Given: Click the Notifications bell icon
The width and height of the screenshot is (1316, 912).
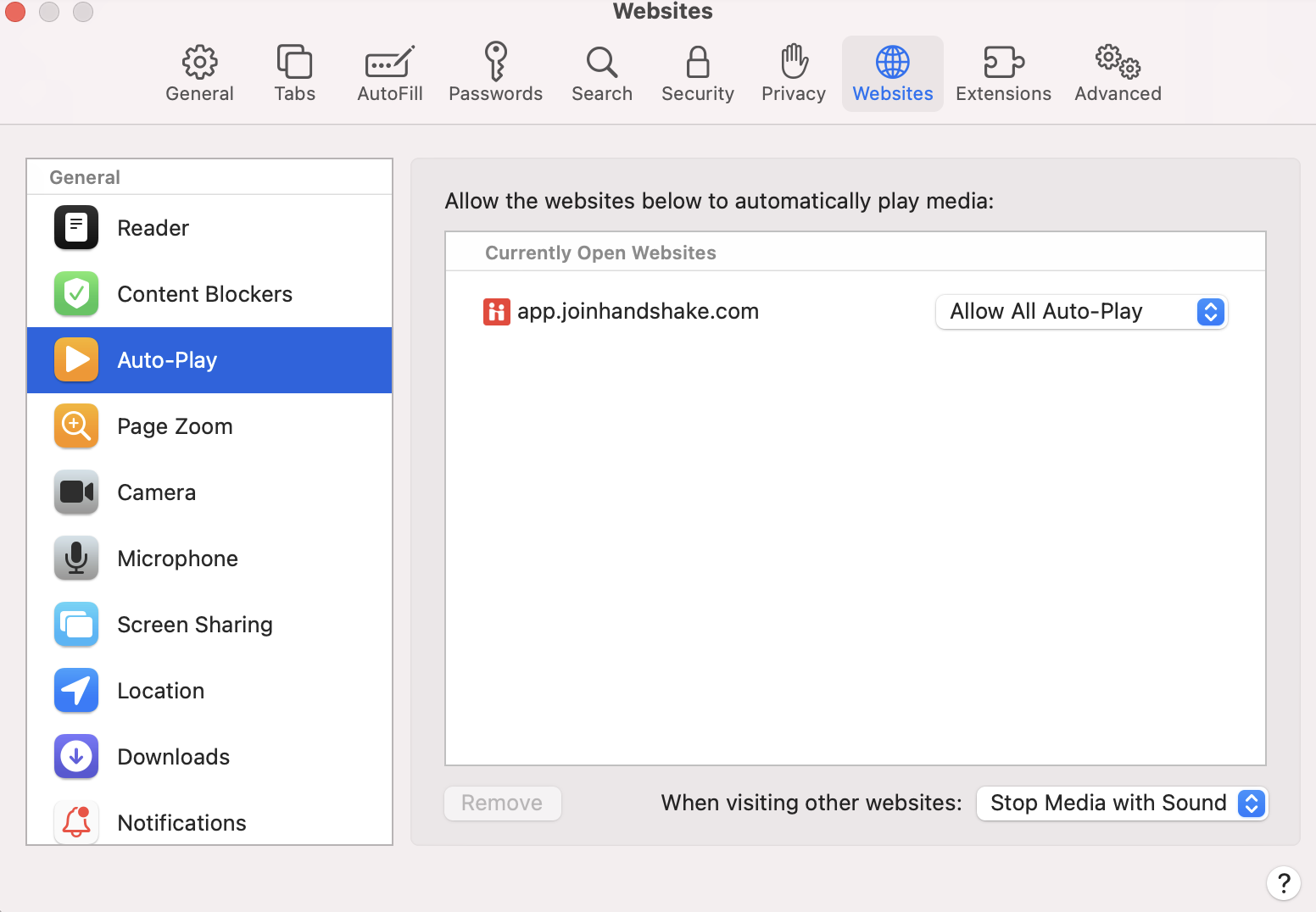Looking at the screenshot, I should [x=76, y=822].
